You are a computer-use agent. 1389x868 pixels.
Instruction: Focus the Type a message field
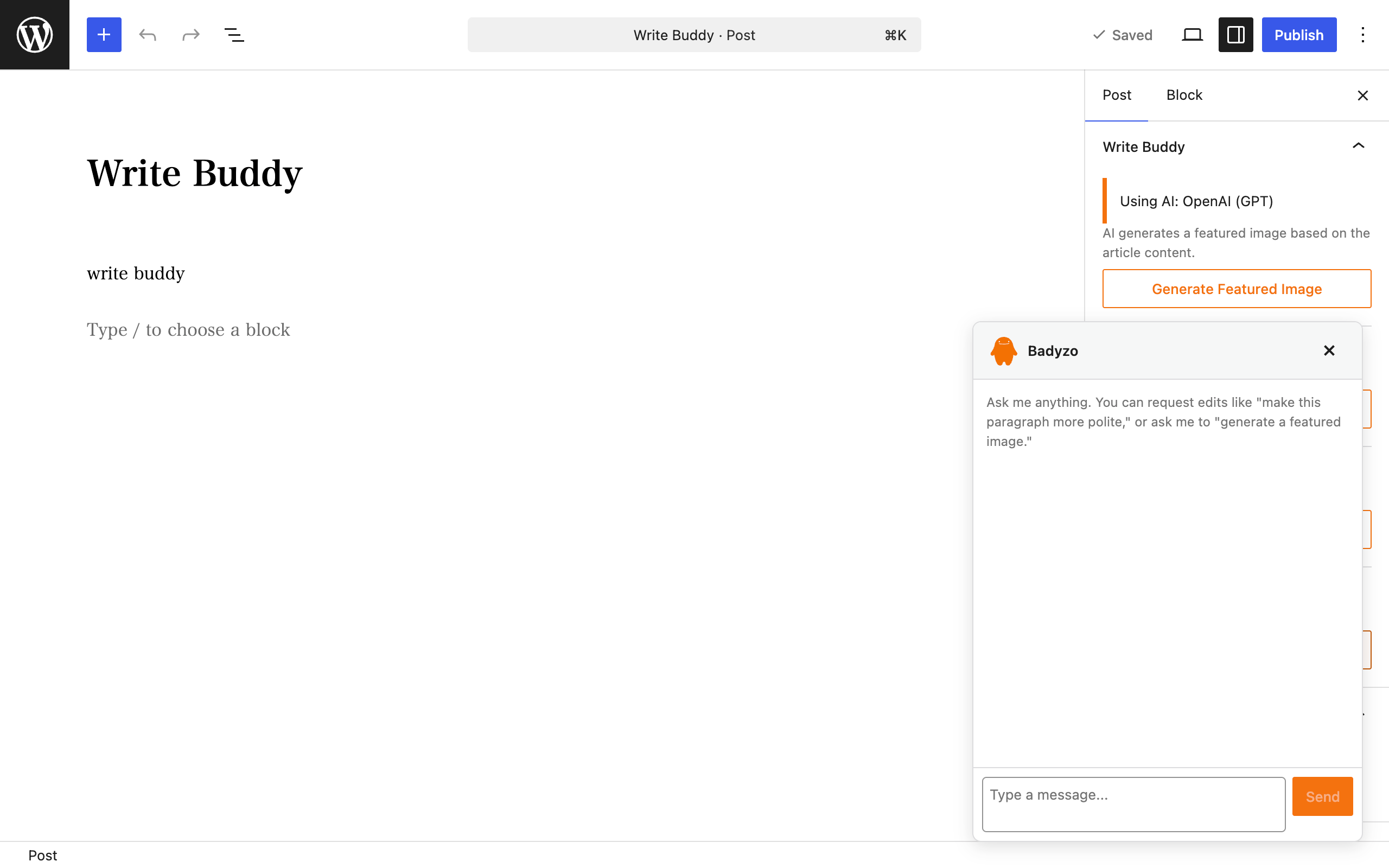point(1133,805)
